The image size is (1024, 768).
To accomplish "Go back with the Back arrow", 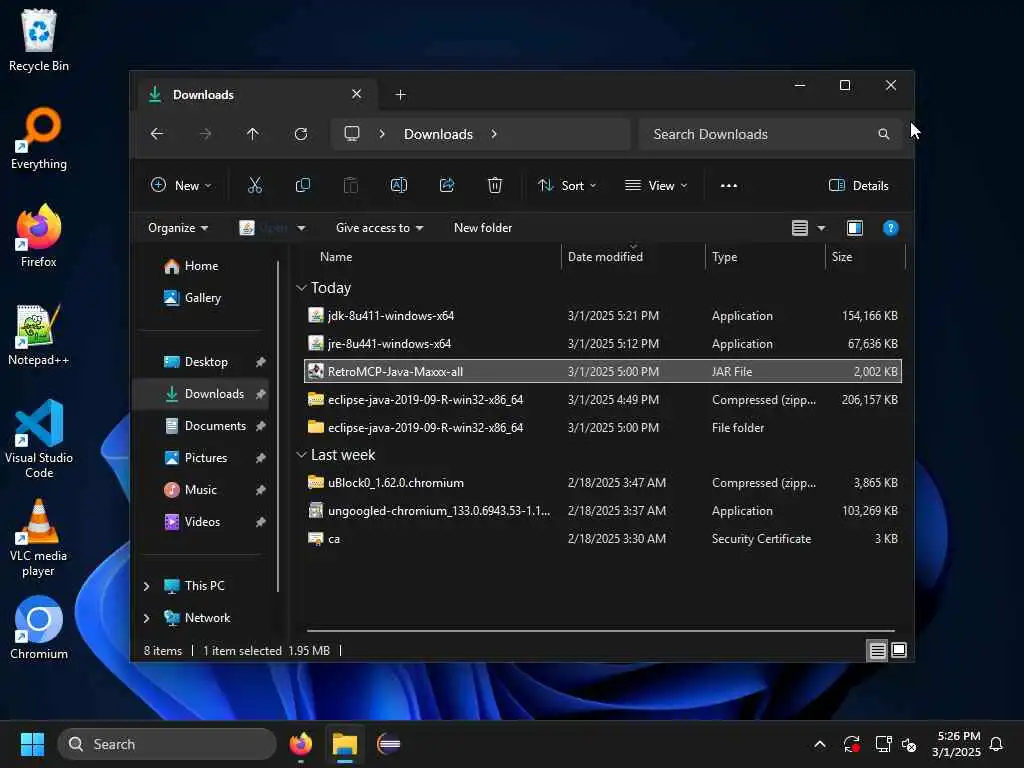I will click(x=157, y=134).
